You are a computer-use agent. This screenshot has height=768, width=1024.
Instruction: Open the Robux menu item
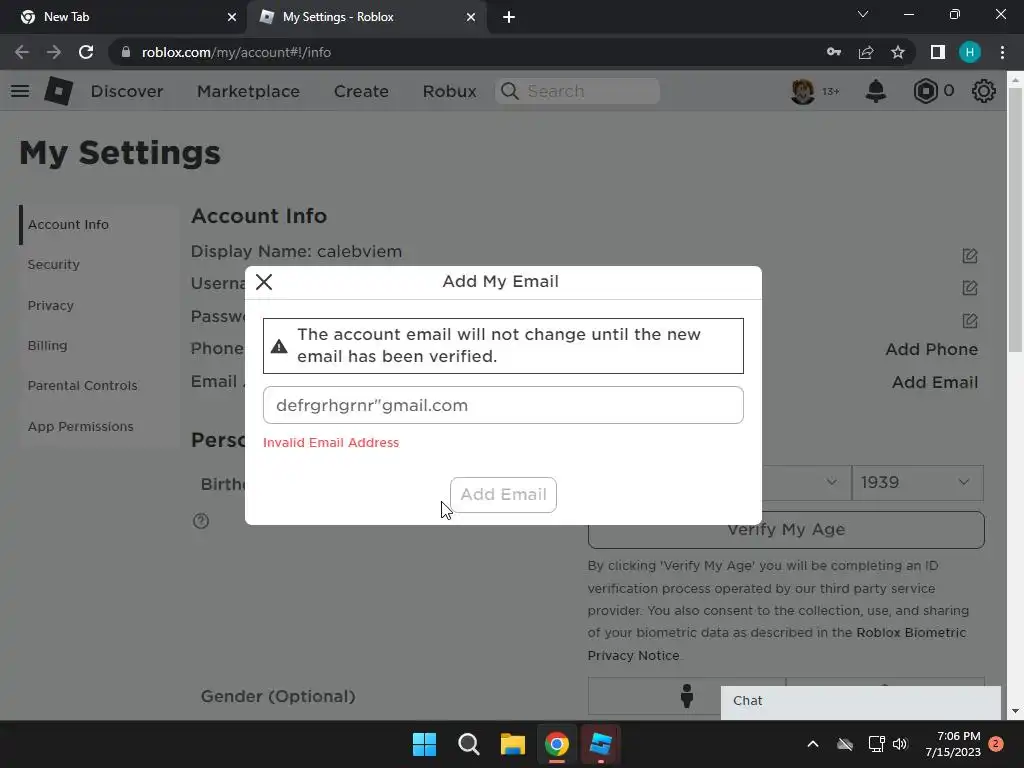pyautogui.click(x=449, y=91)
